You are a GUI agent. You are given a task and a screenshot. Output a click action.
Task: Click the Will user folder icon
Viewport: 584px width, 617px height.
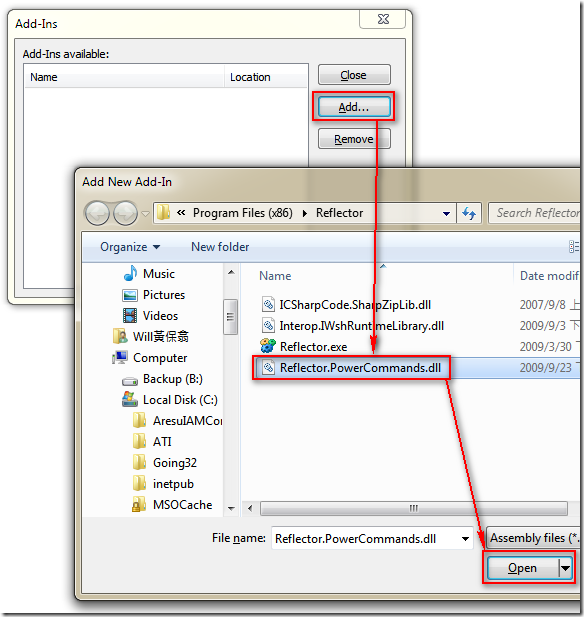120,336
